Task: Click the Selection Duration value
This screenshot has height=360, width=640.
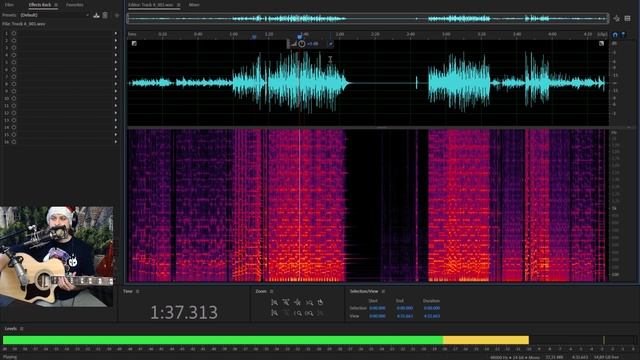Action: (x=432, y=308)
